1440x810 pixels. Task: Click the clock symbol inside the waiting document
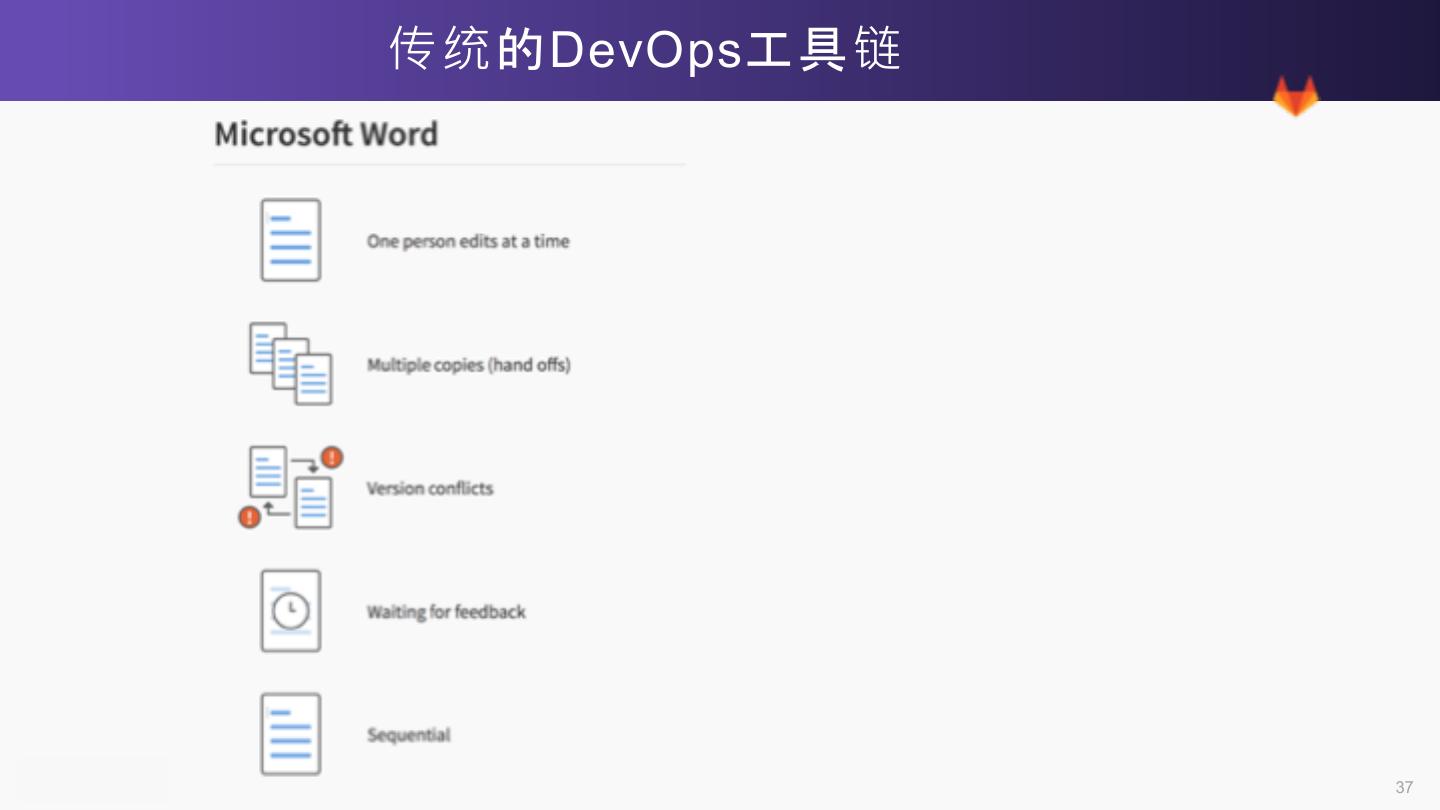point(291,610)
